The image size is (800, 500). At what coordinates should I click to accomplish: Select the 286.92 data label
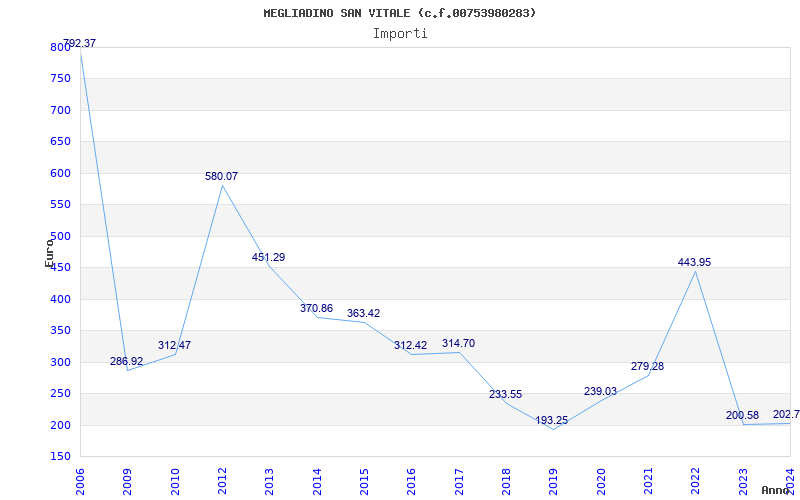pyautogui.click(x=127, y=361)
